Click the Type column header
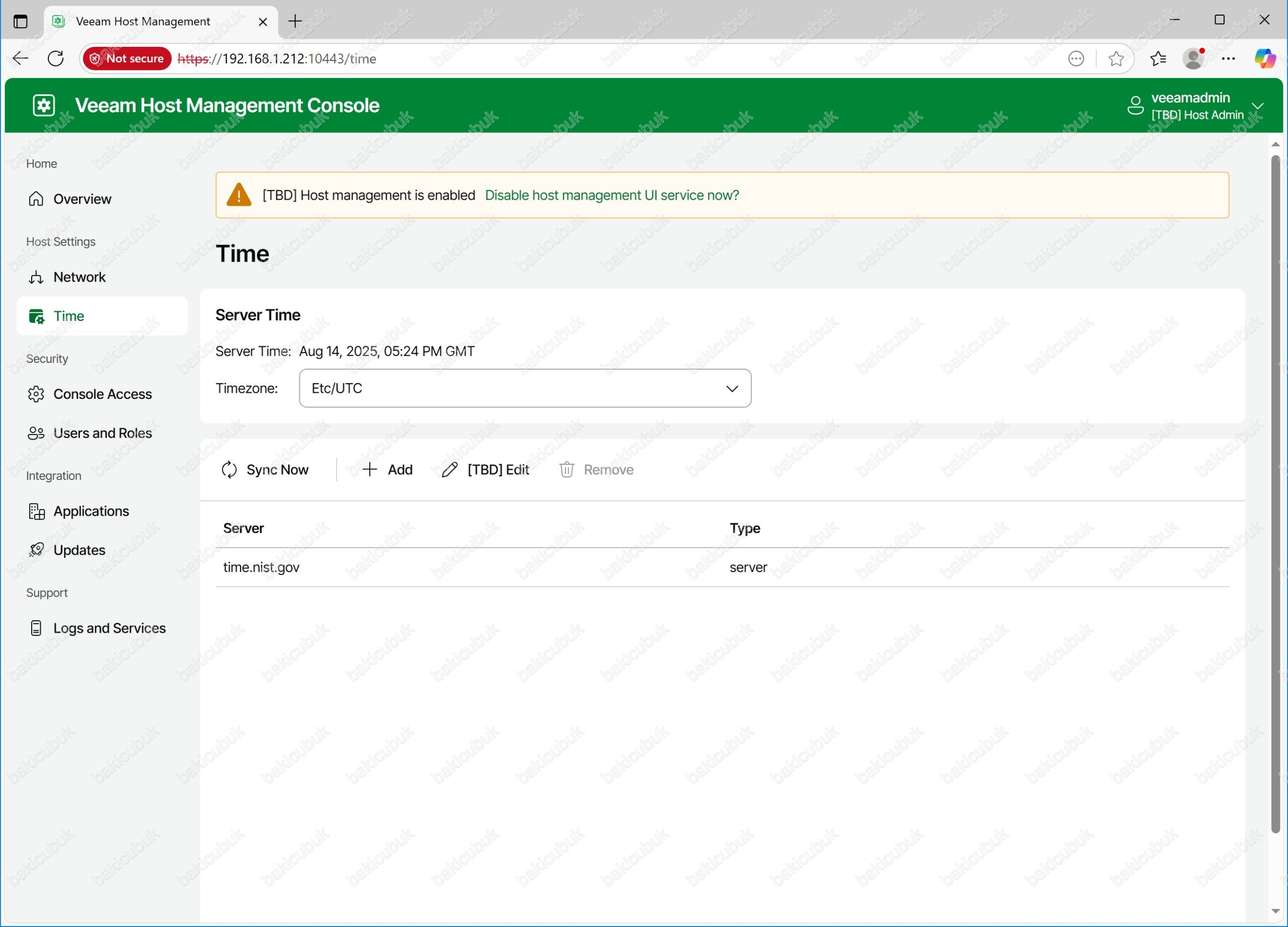The height and width of the screenshot is (927, 1288). [x=745, y=529]
